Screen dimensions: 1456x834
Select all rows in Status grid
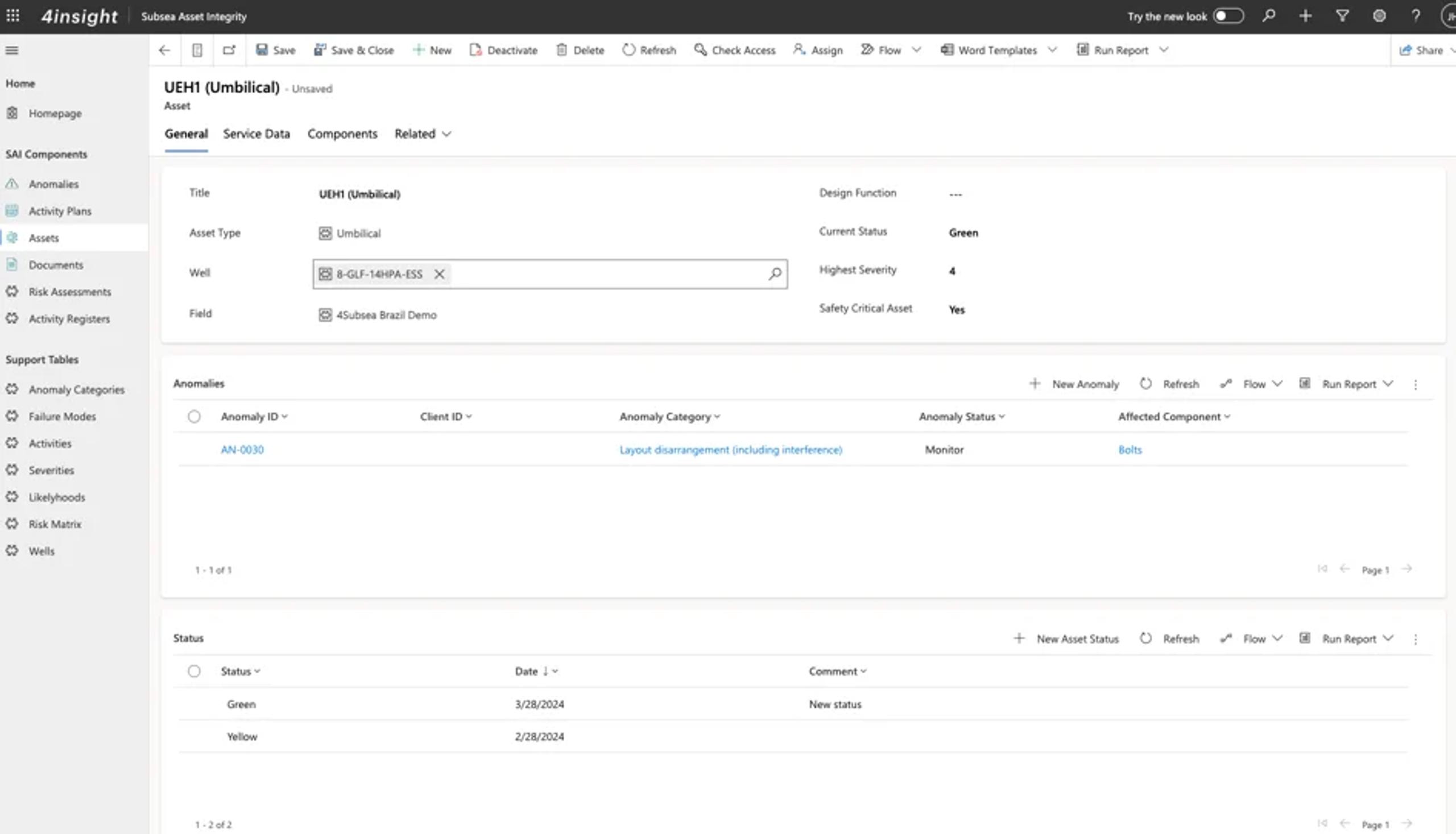coord(195,671)
